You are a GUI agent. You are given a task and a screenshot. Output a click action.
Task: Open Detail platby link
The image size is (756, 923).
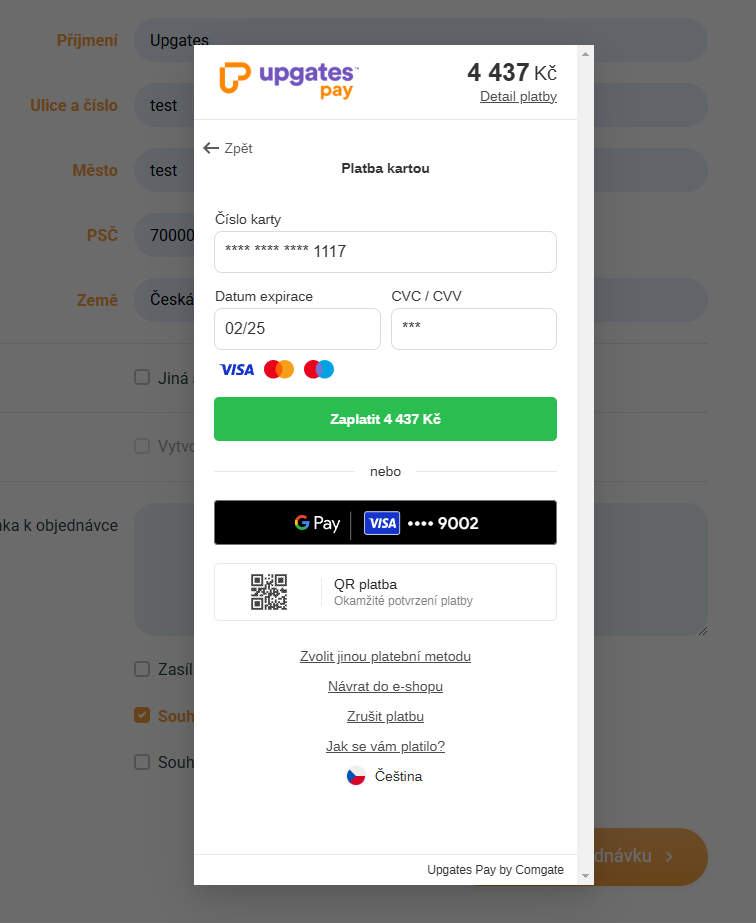(518, 97)
